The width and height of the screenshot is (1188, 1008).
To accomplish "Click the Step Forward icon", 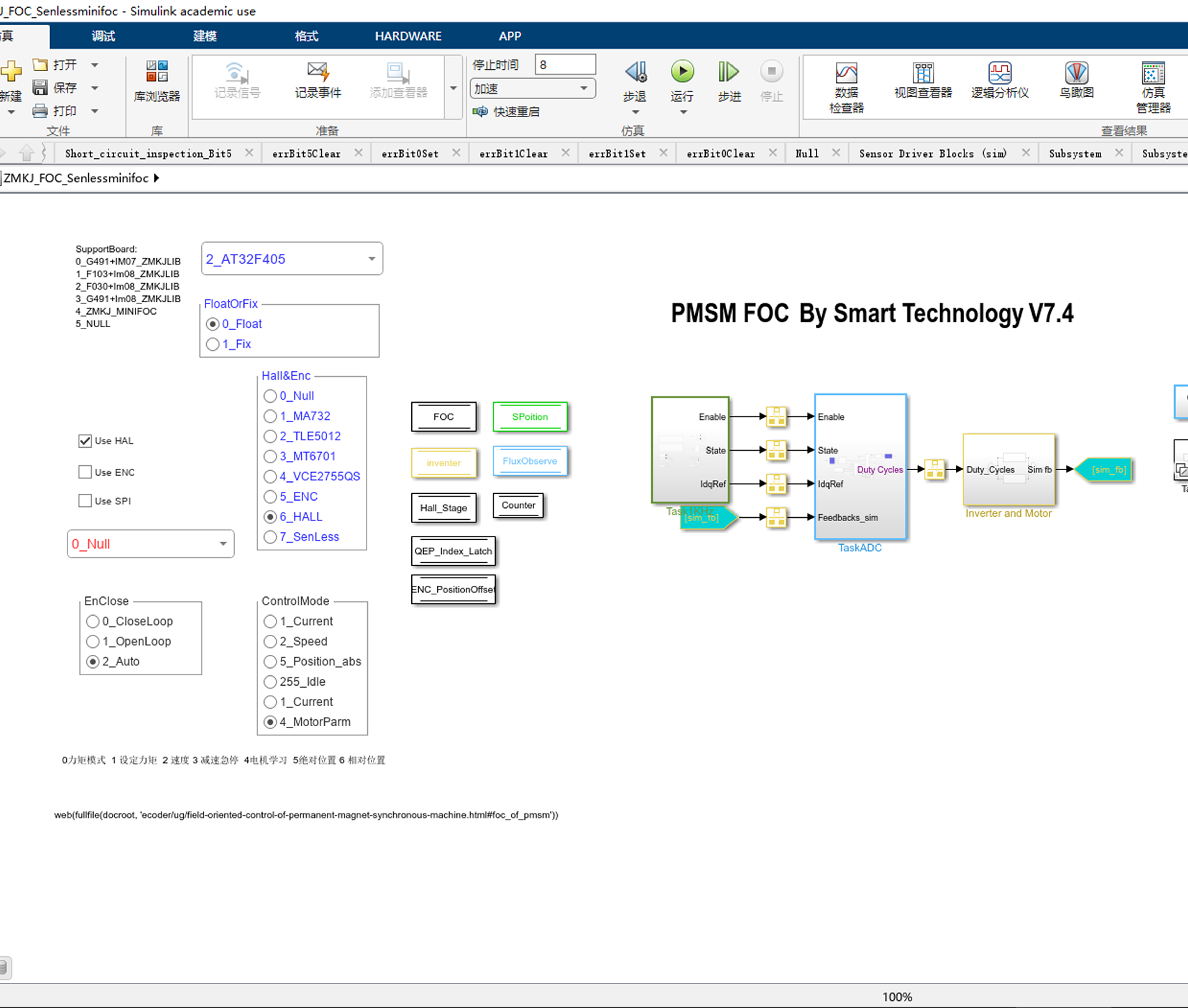I will [729, 71].
